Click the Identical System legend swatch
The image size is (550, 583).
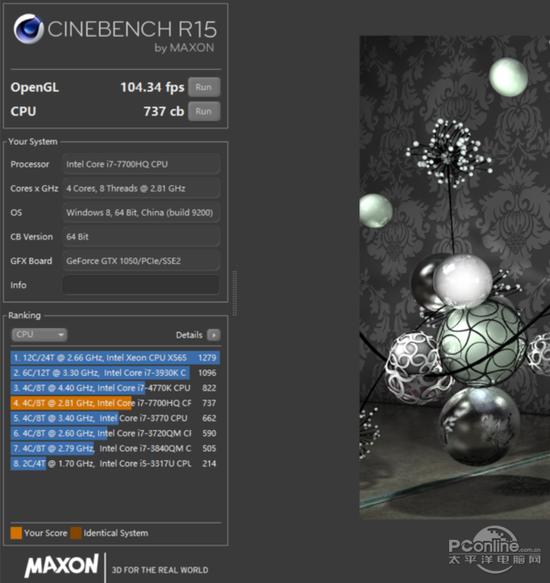(76, 533)
